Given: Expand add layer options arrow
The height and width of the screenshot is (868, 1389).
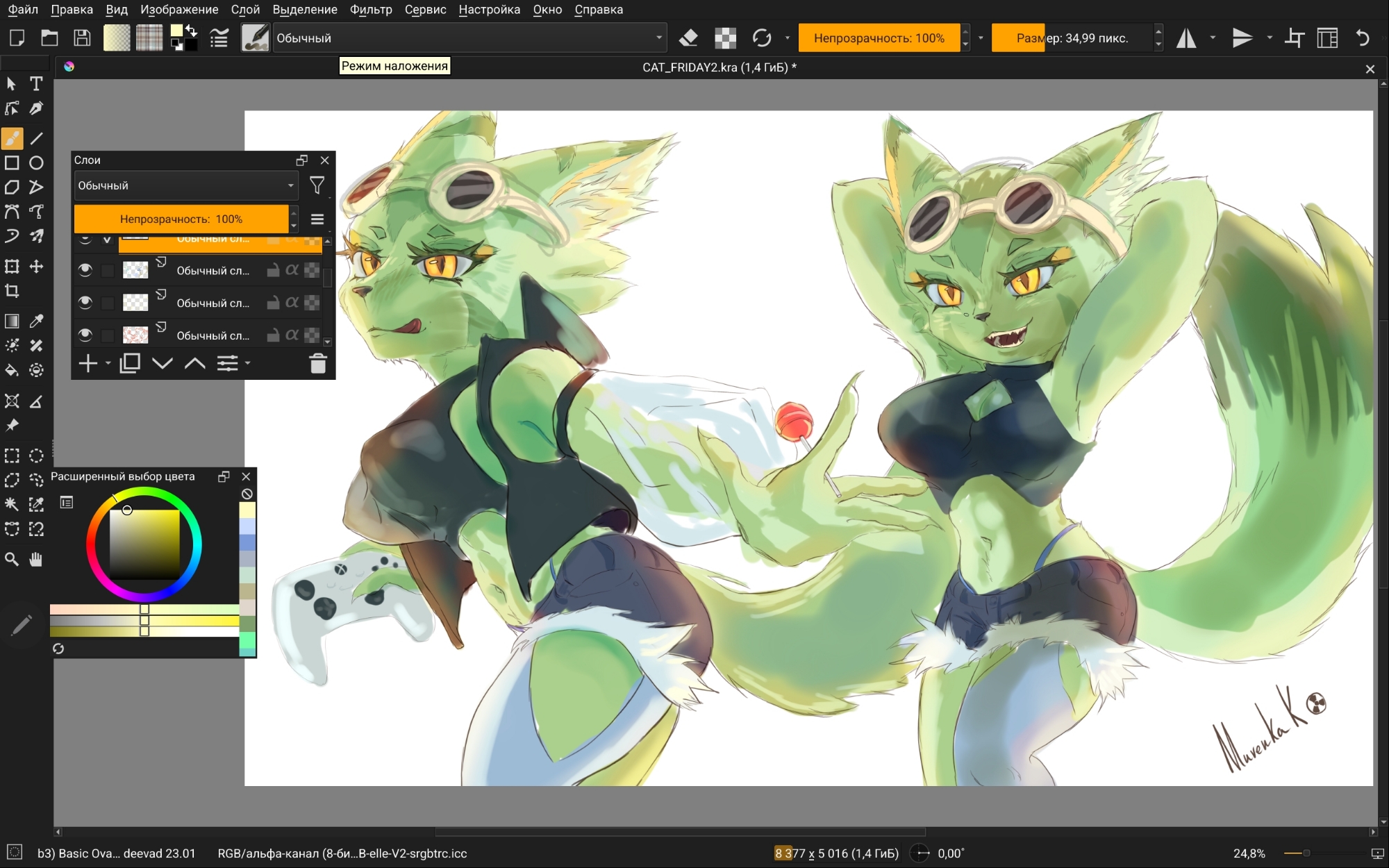Looking at the screenshot, I should [x=108, y=363].
